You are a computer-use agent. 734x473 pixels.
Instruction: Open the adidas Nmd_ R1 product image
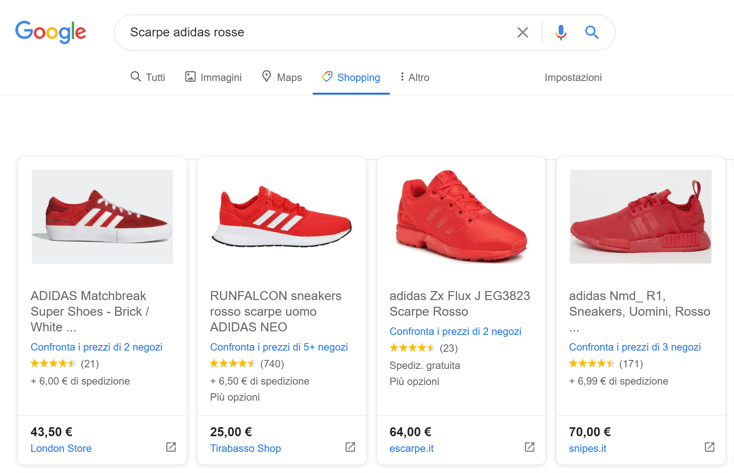(x=640, y=216)
